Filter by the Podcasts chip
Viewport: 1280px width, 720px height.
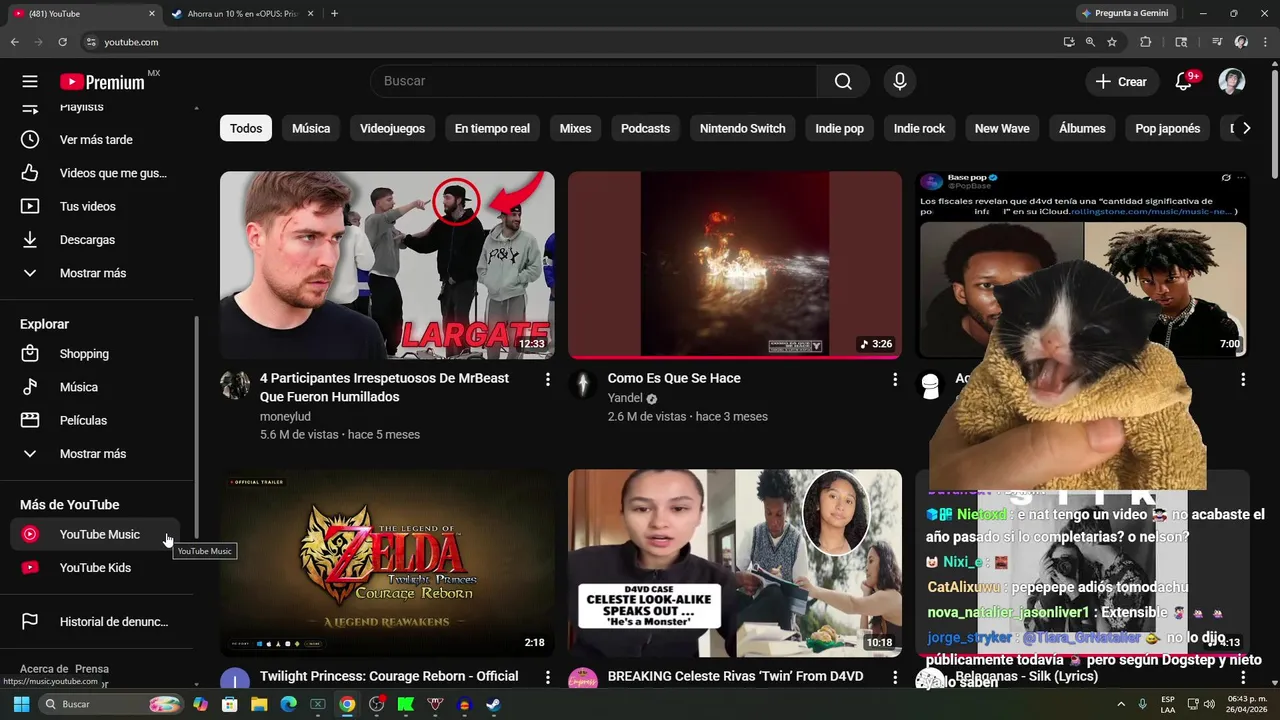coord(645,128)
